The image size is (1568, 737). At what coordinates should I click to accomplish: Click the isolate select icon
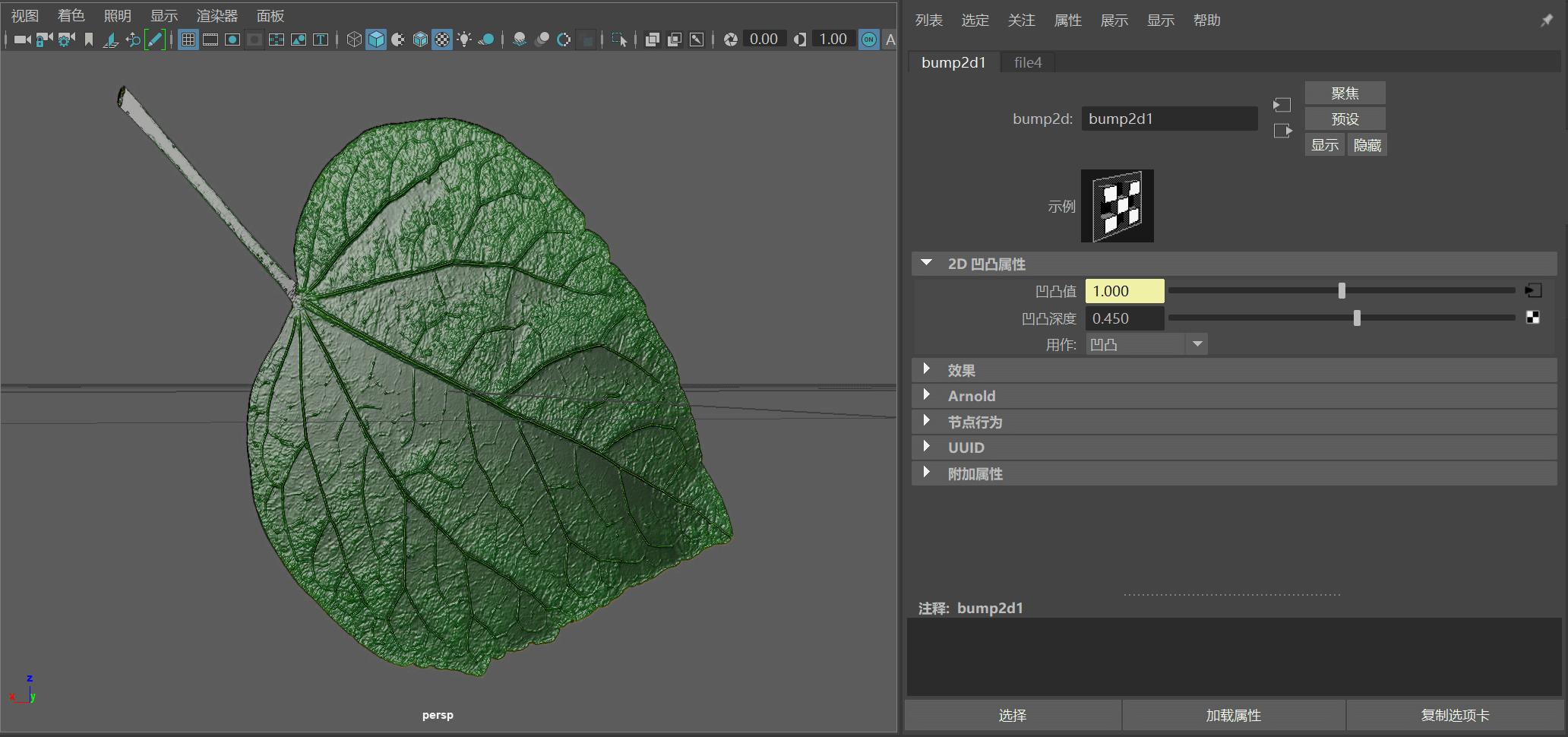click(x=619, y=40)
